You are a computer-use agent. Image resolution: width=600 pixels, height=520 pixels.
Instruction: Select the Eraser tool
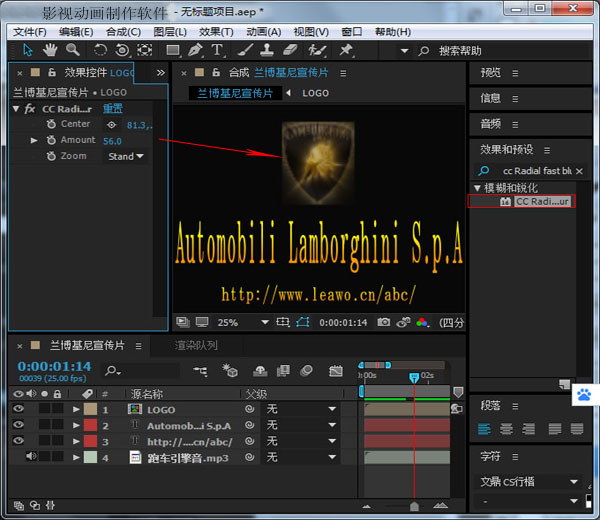tap(290, 50)
